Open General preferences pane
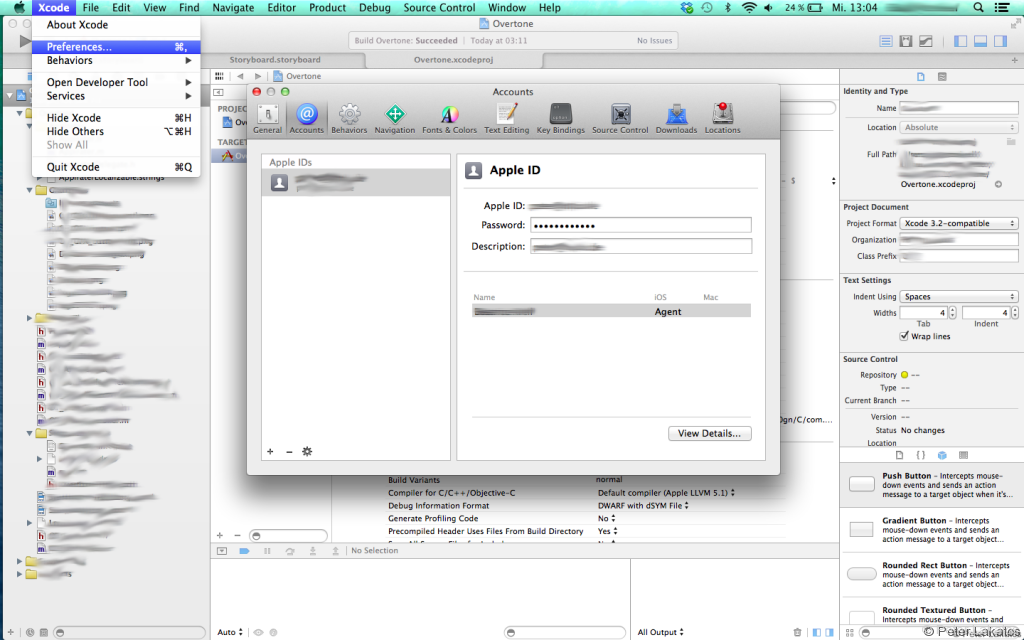 (x=267, y=119)
